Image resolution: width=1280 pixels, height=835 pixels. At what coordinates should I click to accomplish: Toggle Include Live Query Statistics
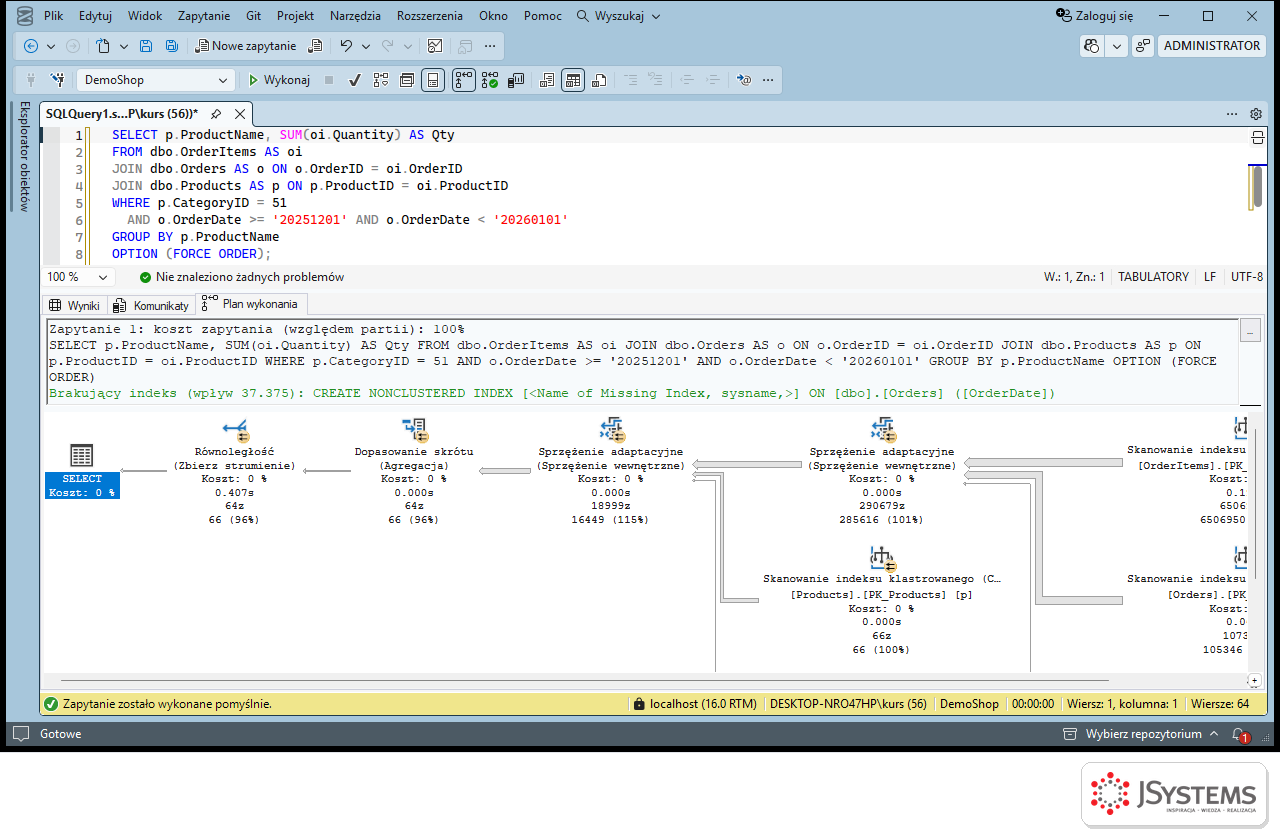tap(490, 80)
